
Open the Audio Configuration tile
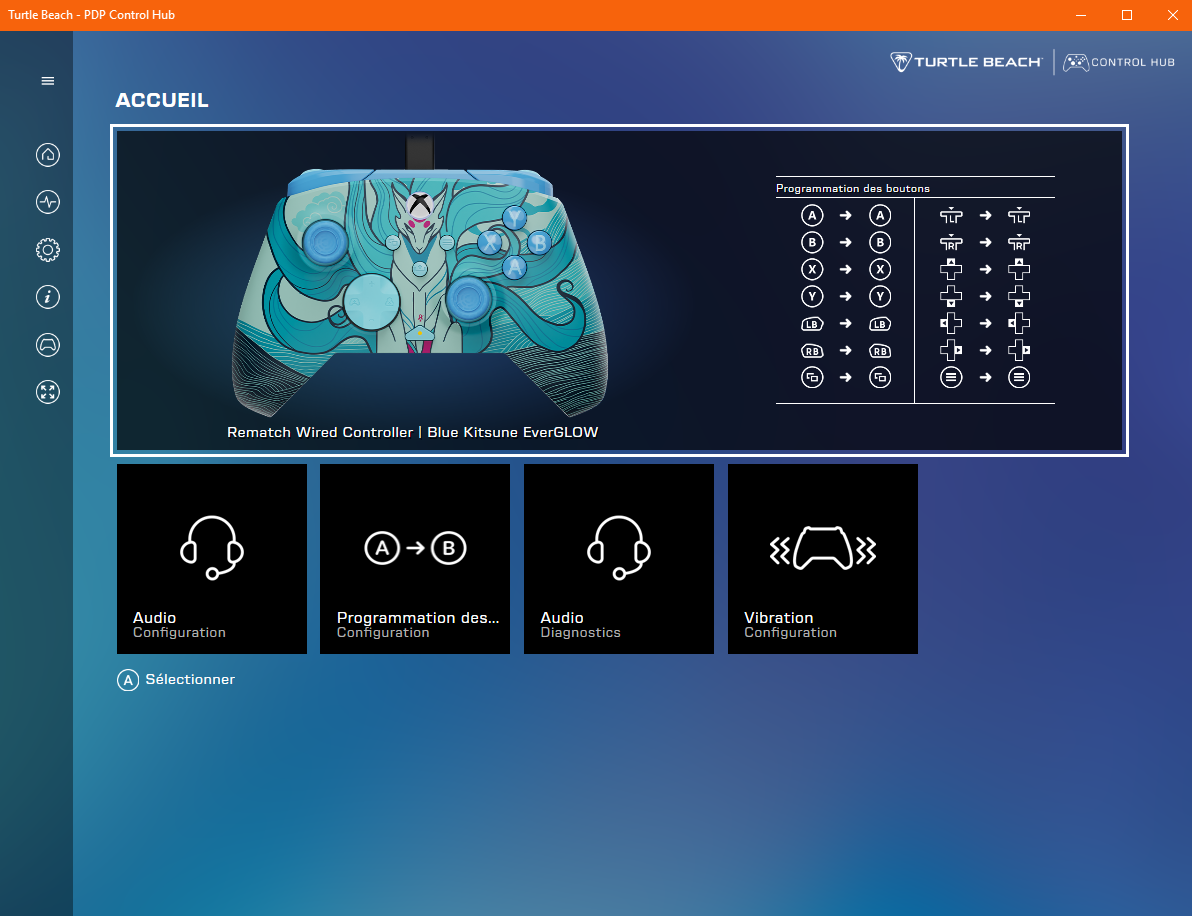[x=212, y=559]
